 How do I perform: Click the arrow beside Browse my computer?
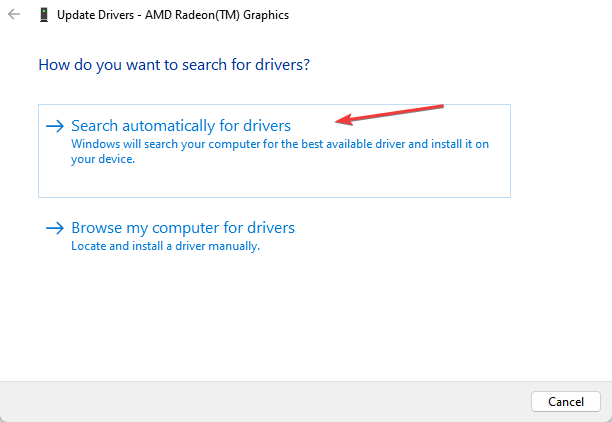55,228
